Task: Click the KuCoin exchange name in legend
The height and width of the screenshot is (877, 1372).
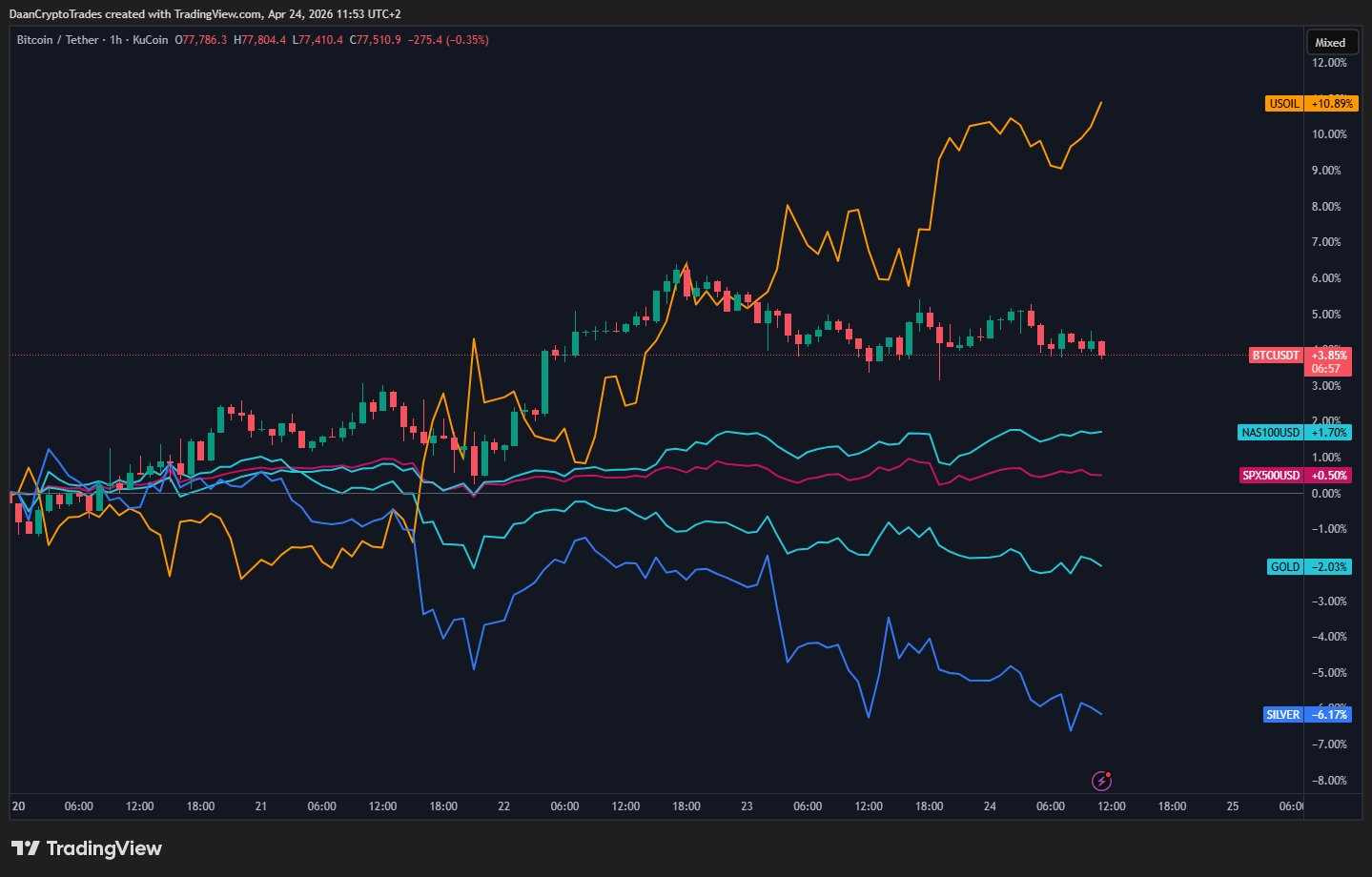Action: (x=150, y=40)
